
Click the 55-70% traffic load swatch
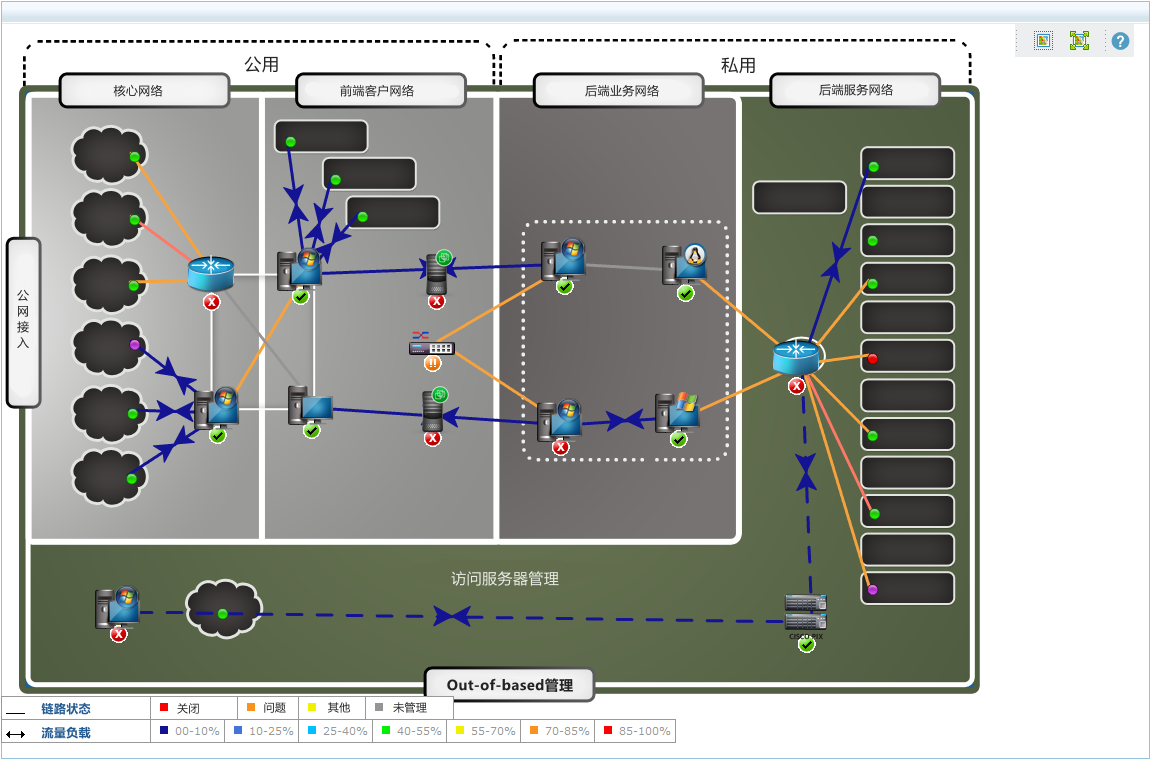(x=460, y=730)
